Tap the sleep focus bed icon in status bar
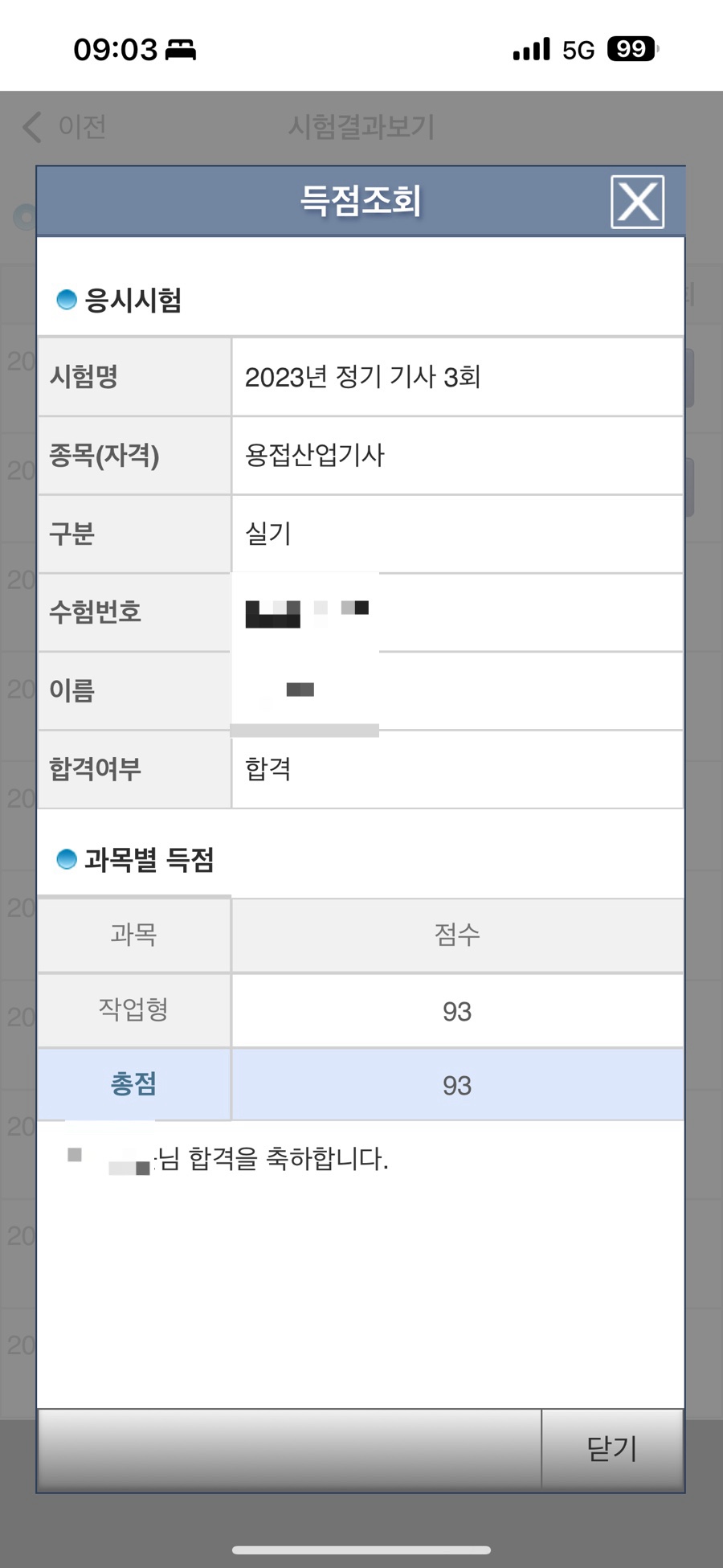The height and width of the screenshot is (1568, 723). click(181, 50)
